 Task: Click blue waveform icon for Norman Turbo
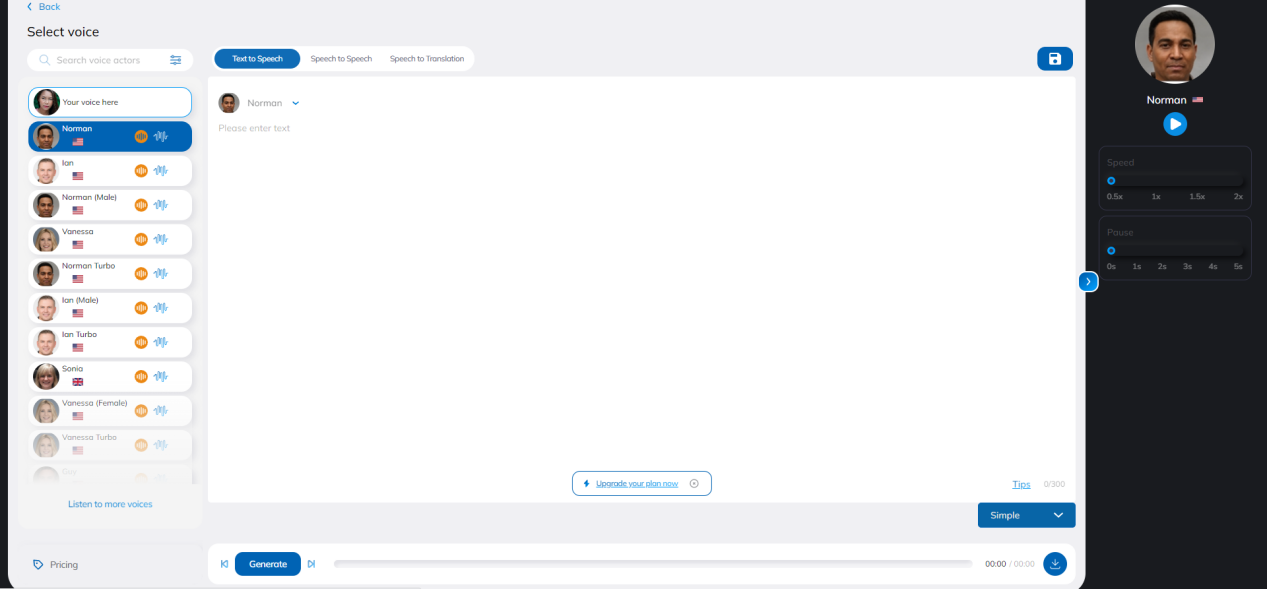coord(161,273)
